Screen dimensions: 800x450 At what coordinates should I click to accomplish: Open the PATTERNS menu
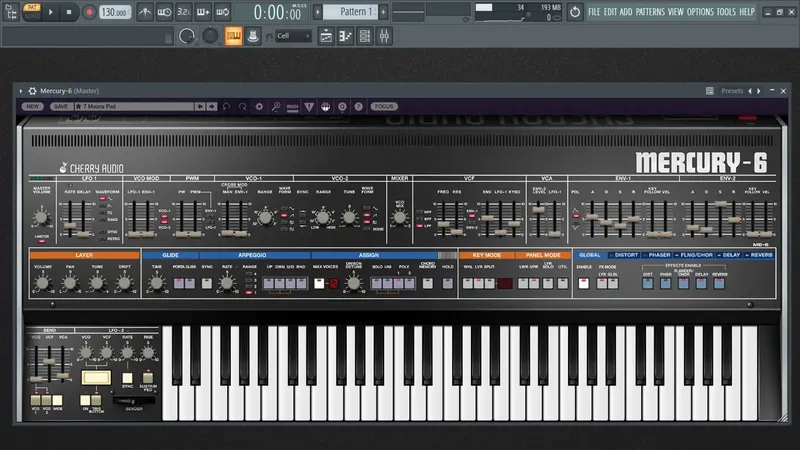click(x=650, y=12)
